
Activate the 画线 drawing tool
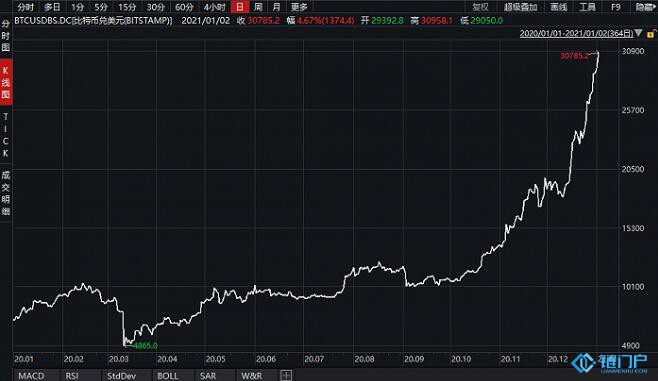pos(559,7)
